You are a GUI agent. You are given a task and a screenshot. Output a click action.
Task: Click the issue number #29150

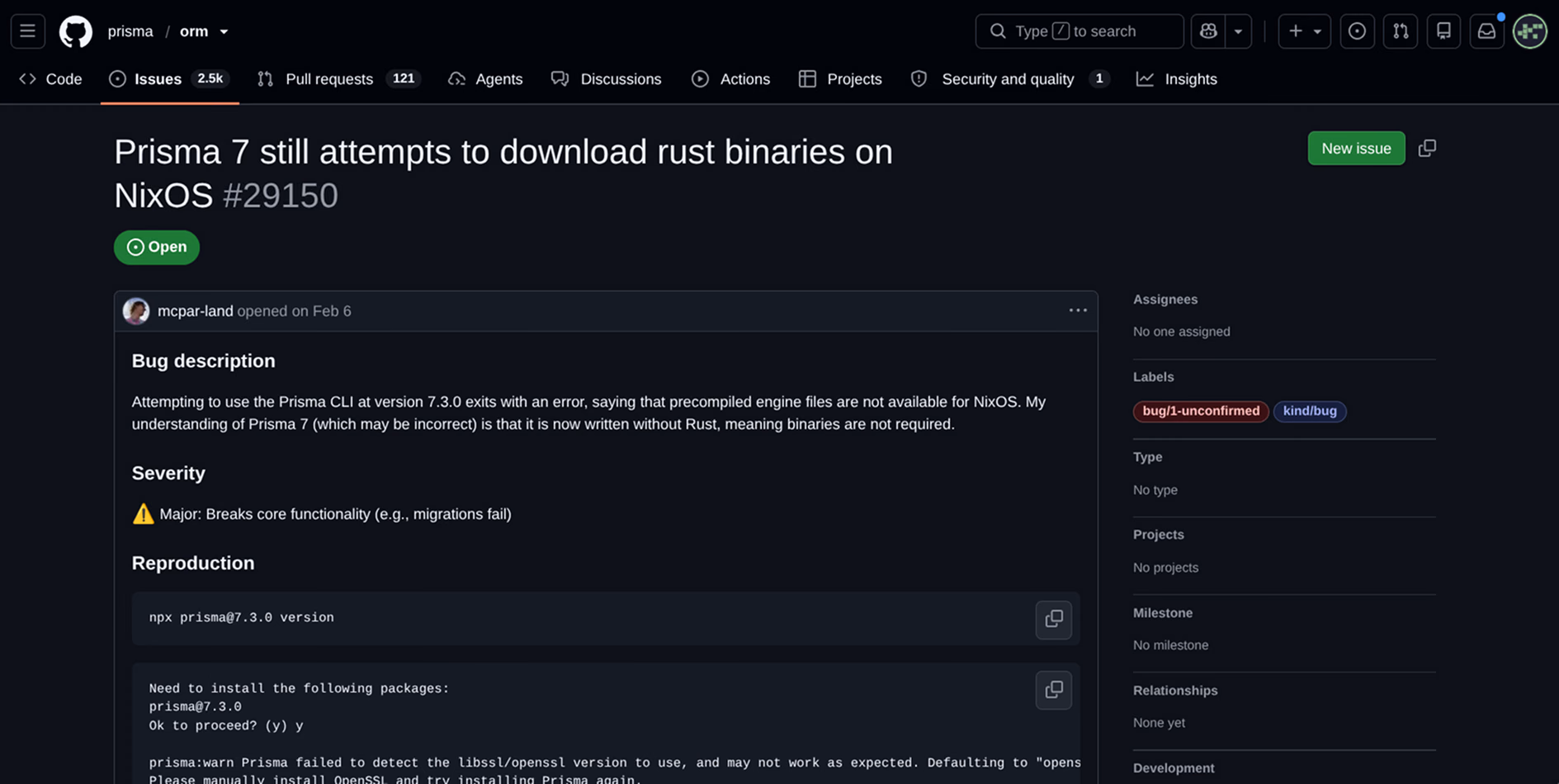(x=281, y=196)
